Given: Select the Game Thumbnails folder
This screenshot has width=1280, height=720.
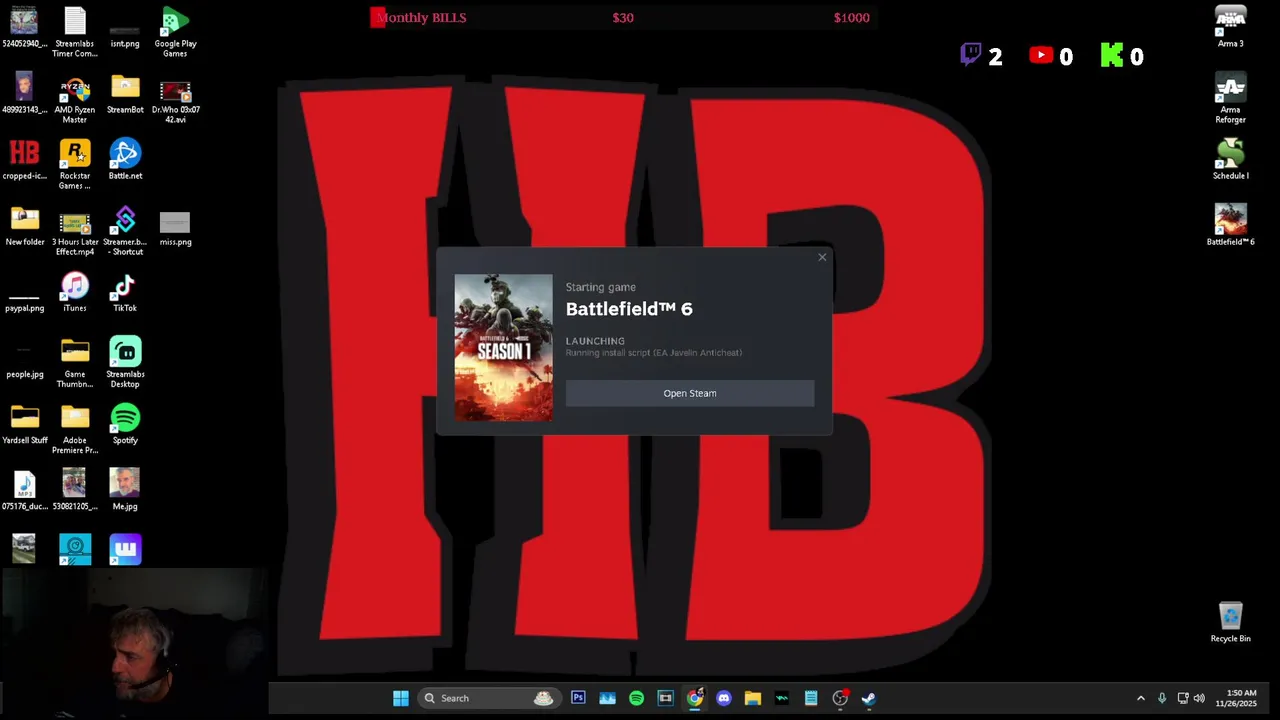Looking at the screenshot, I should pos(75,363).
